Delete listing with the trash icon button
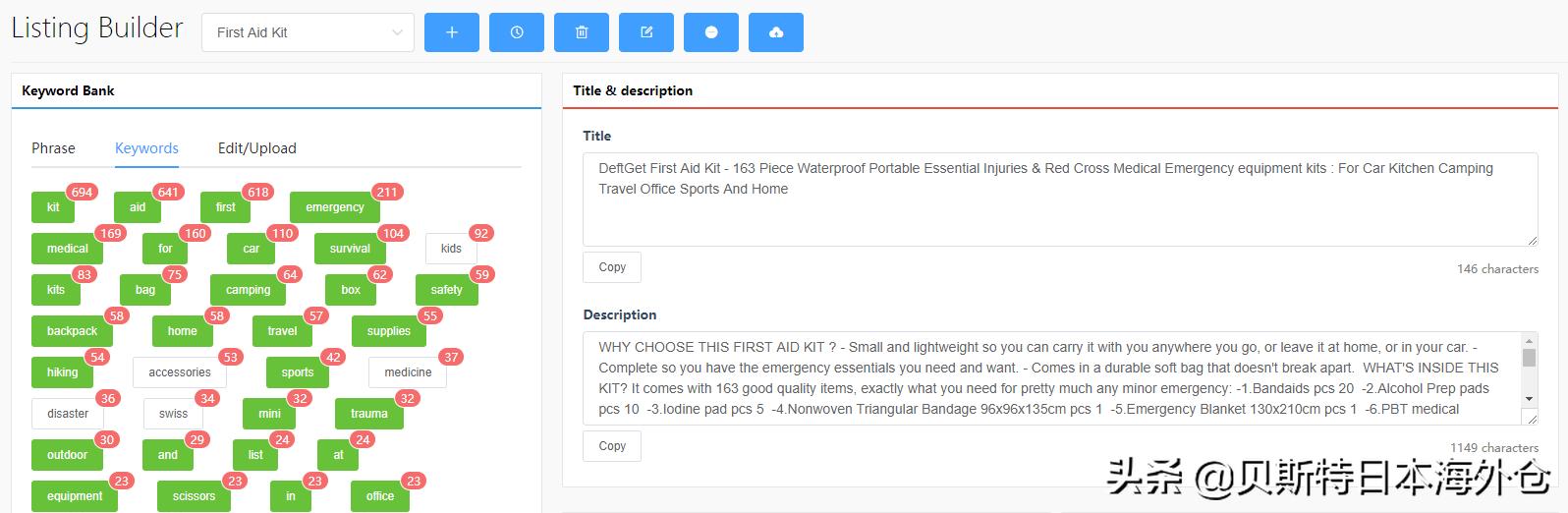This screenshot has height=513, width=1568. tap(582, 32)
